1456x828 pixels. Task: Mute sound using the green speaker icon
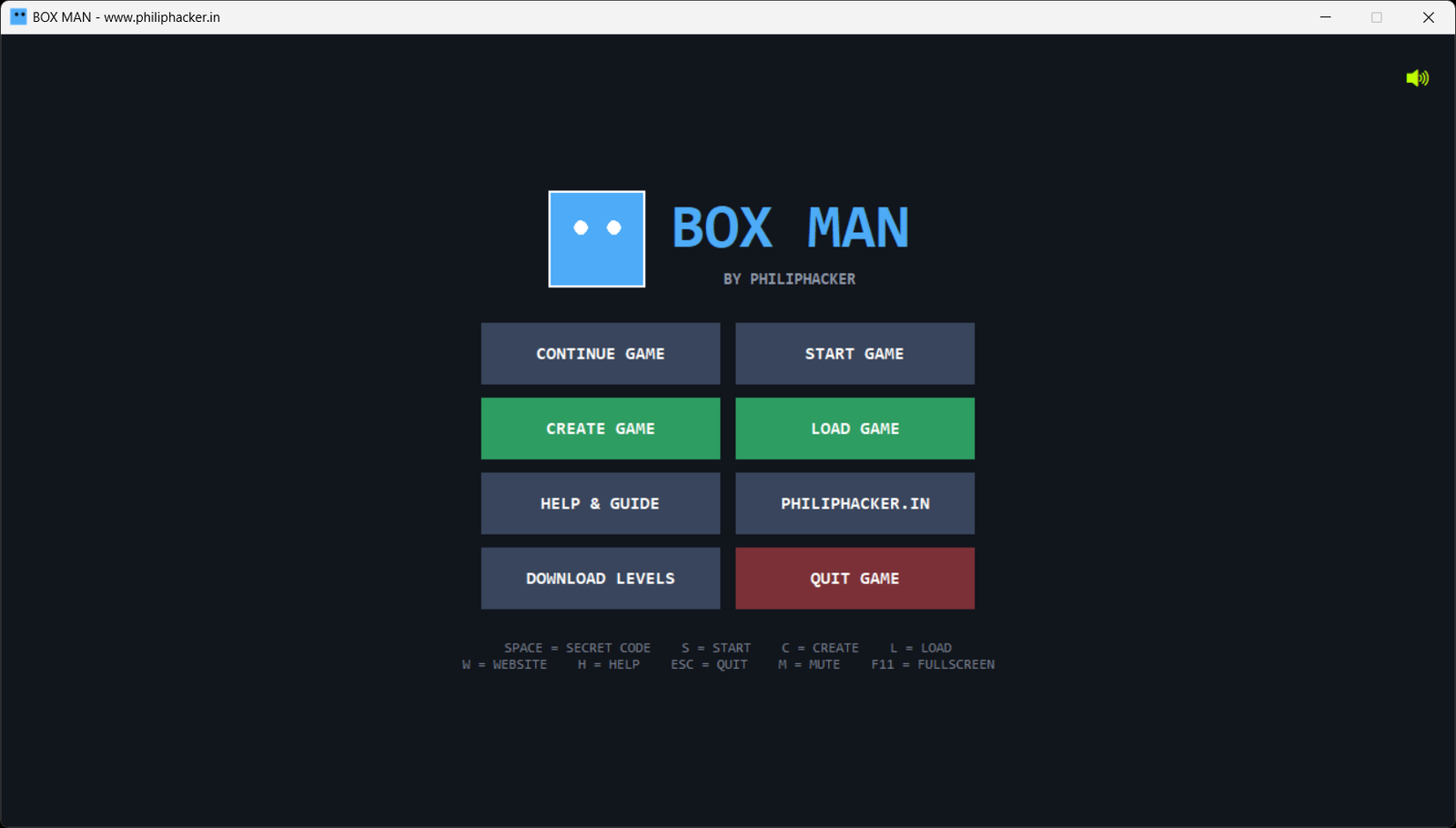point(1417,78)
